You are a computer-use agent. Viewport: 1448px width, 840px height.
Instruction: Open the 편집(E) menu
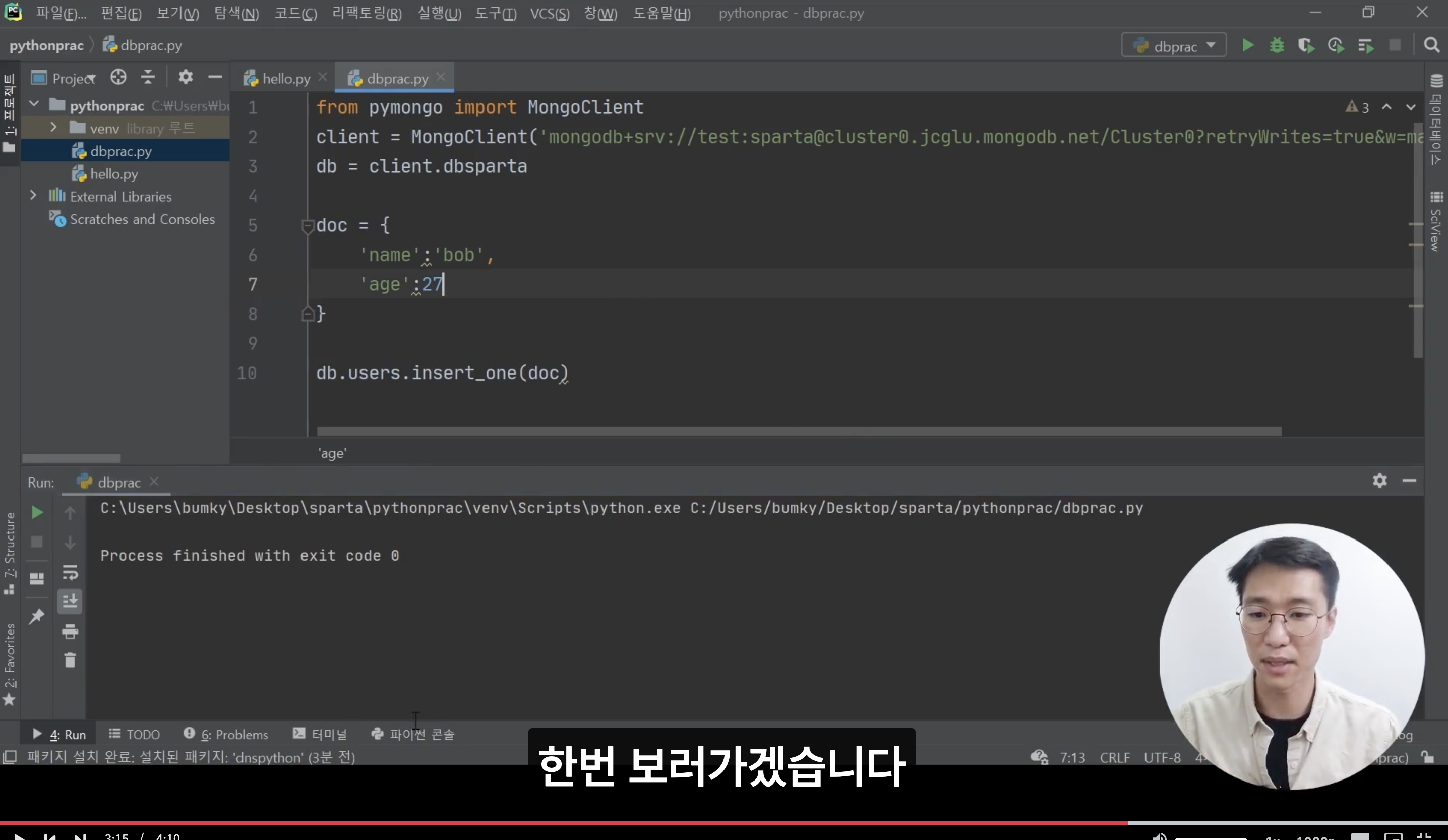click(121, 13)
